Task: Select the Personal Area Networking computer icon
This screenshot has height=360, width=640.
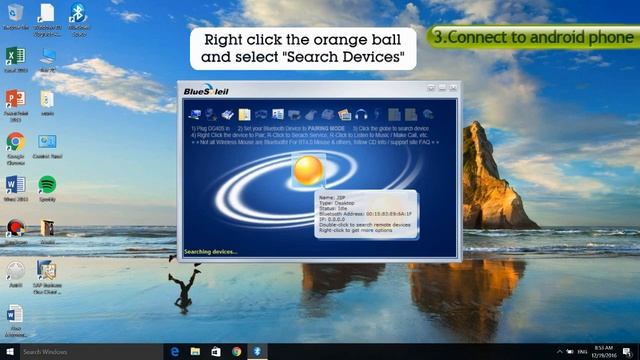Action: pos(195,115)
